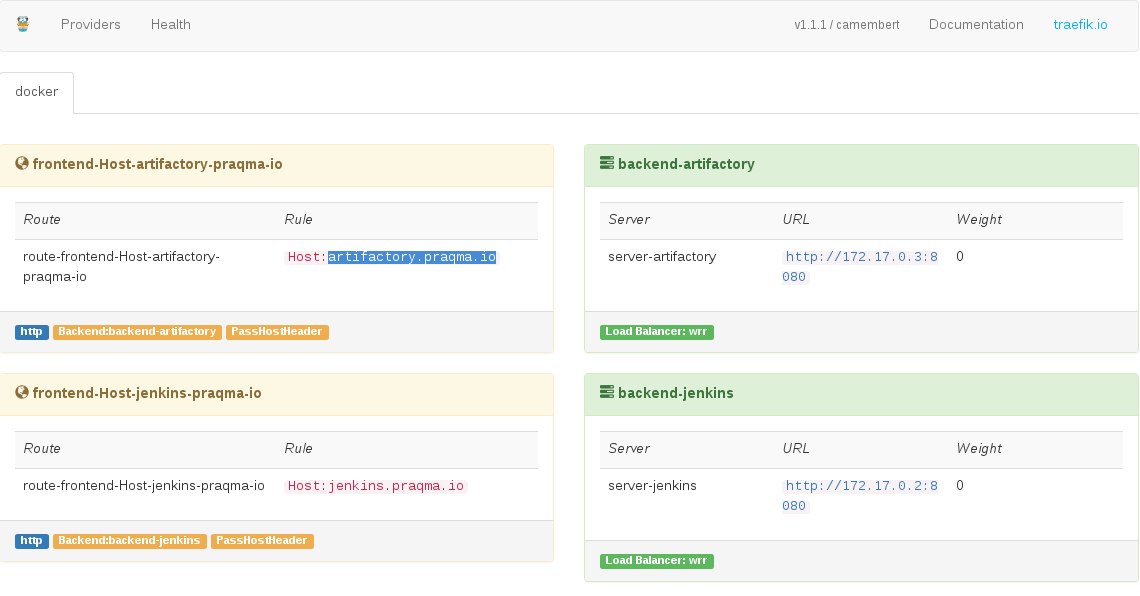The image size is (1140, 596).
Task: Click the http badge under artifactory frontend
Action: click(32, 332)
